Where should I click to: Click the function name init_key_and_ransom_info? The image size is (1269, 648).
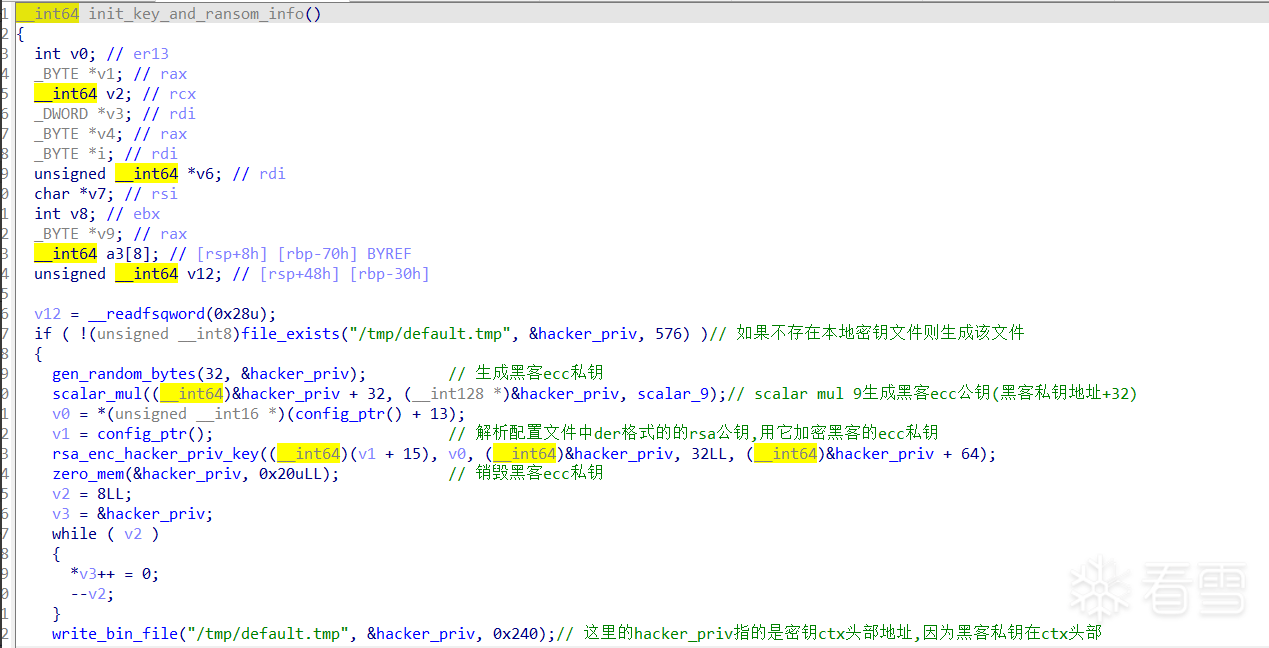(196, 14)
